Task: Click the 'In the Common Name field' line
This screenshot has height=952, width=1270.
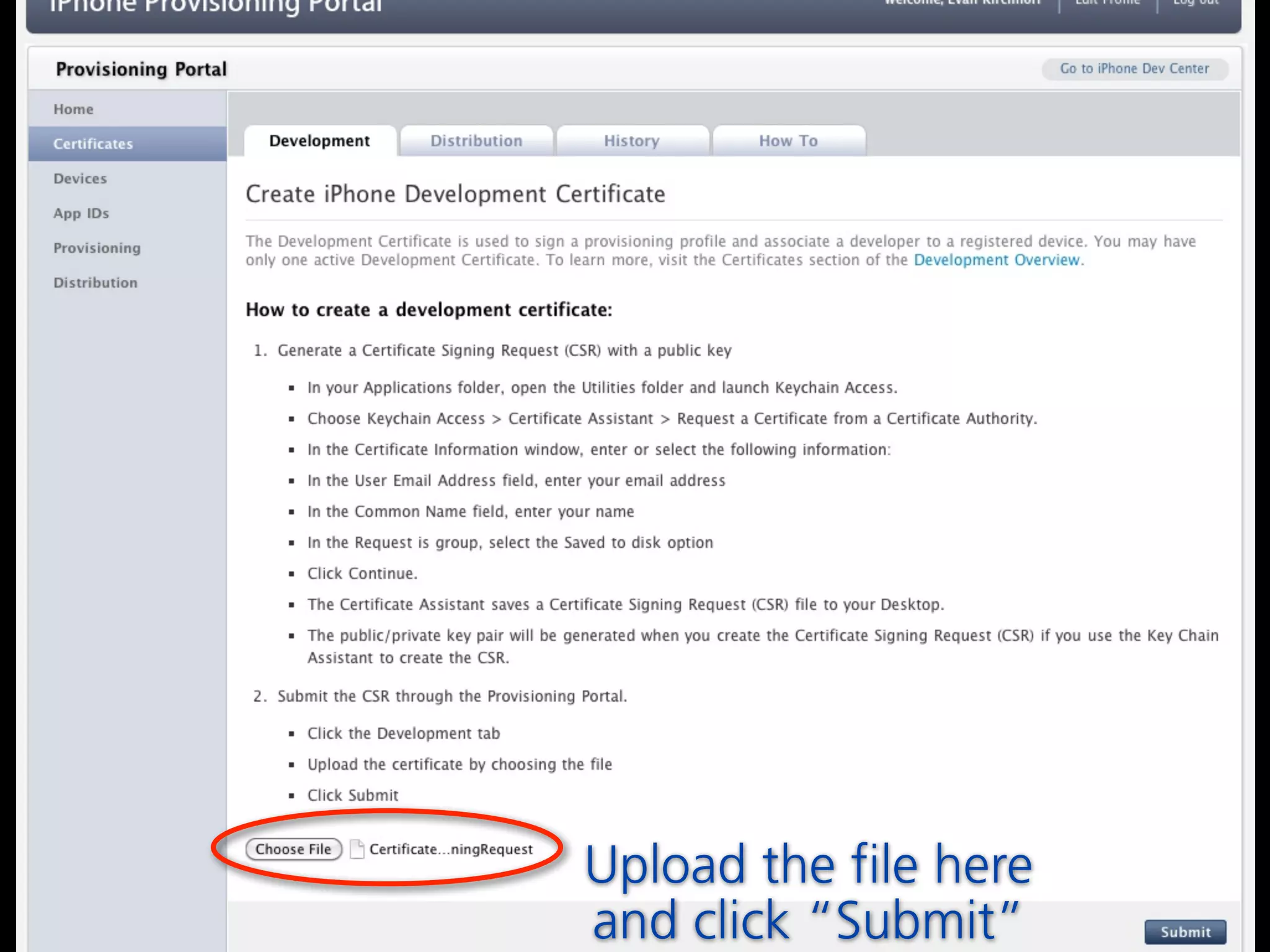Action: (x=471, y=511)
